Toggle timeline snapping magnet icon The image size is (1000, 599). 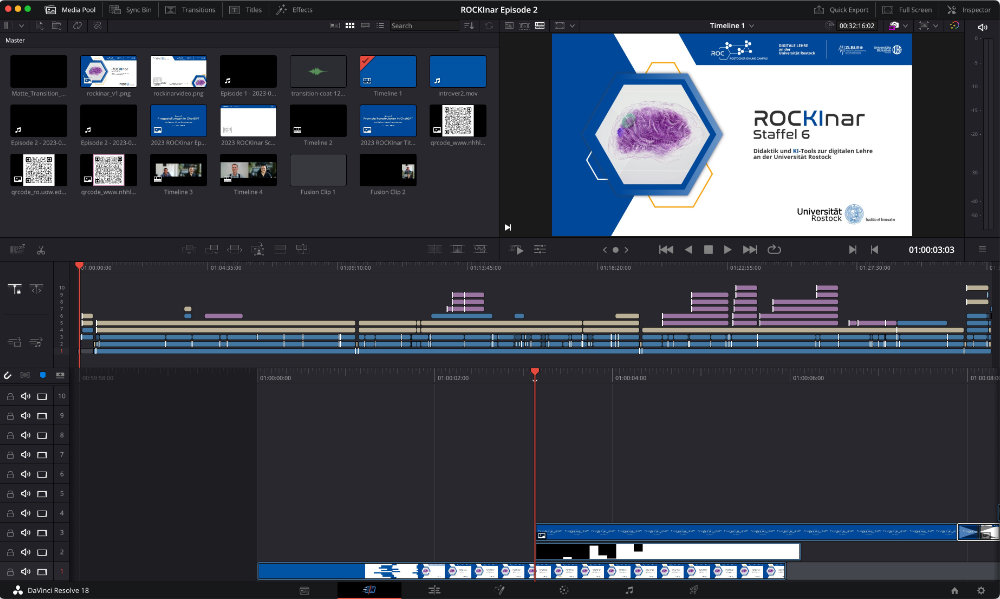(8, 376)
